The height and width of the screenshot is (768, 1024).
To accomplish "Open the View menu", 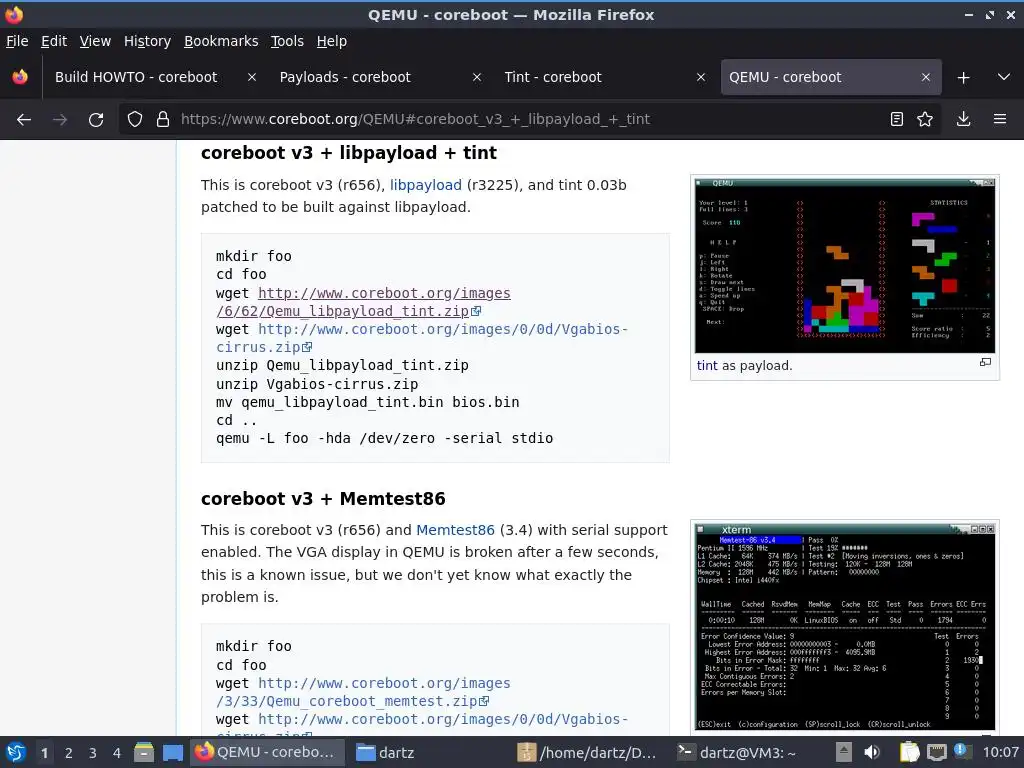I will click(95, 41).
